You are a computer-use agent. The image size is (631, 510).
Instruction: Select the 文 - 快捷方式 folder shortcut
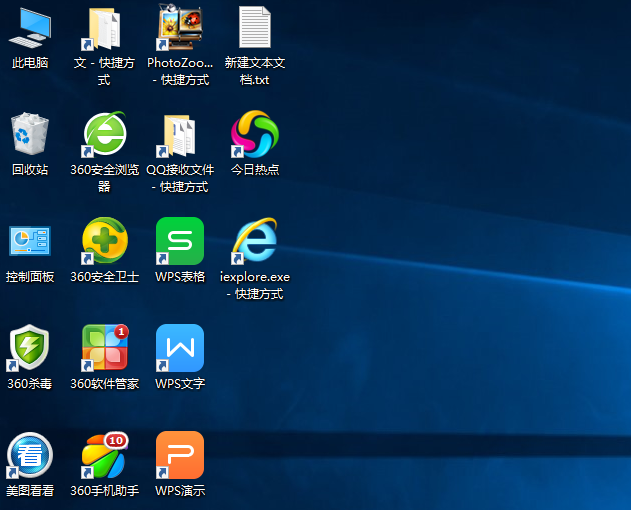tap(104, 29)
